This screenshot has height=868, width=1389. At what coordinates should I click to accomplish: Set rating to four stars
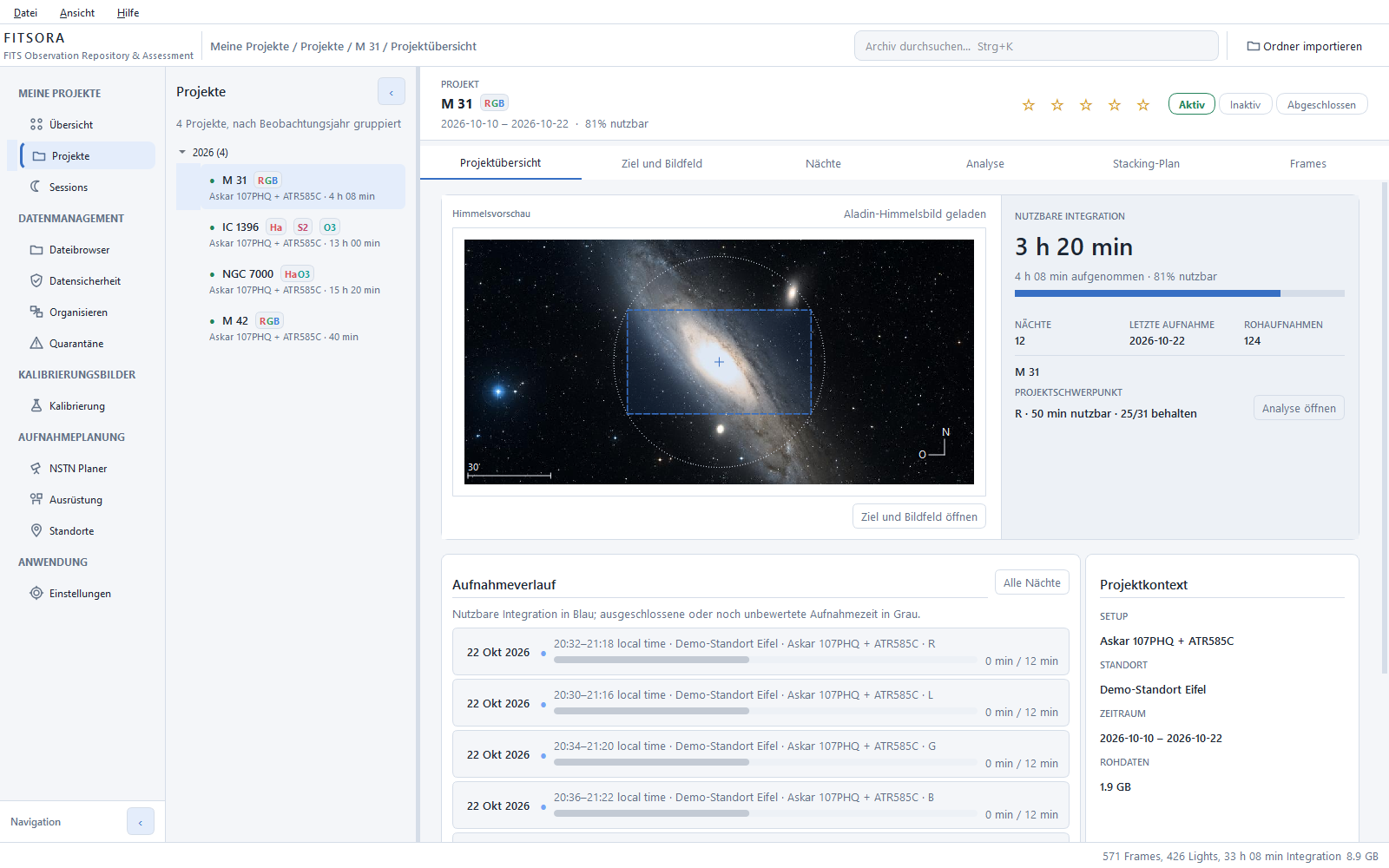[x=1115, y=105]
